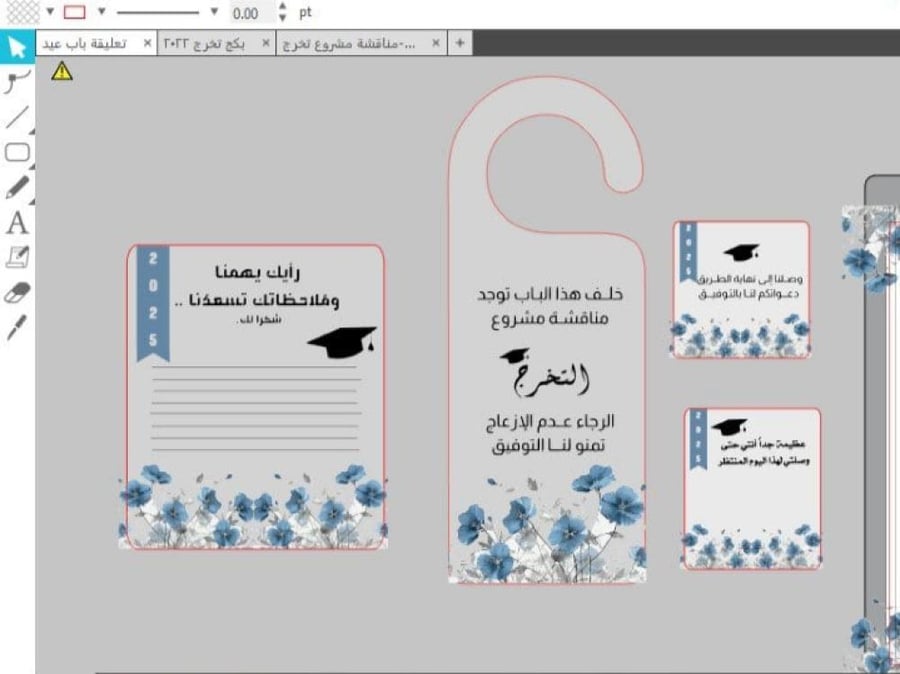Select the عظيمة جداً أنتي small card
The height and width of the screenshot is (674, 900).
(752, 489)
